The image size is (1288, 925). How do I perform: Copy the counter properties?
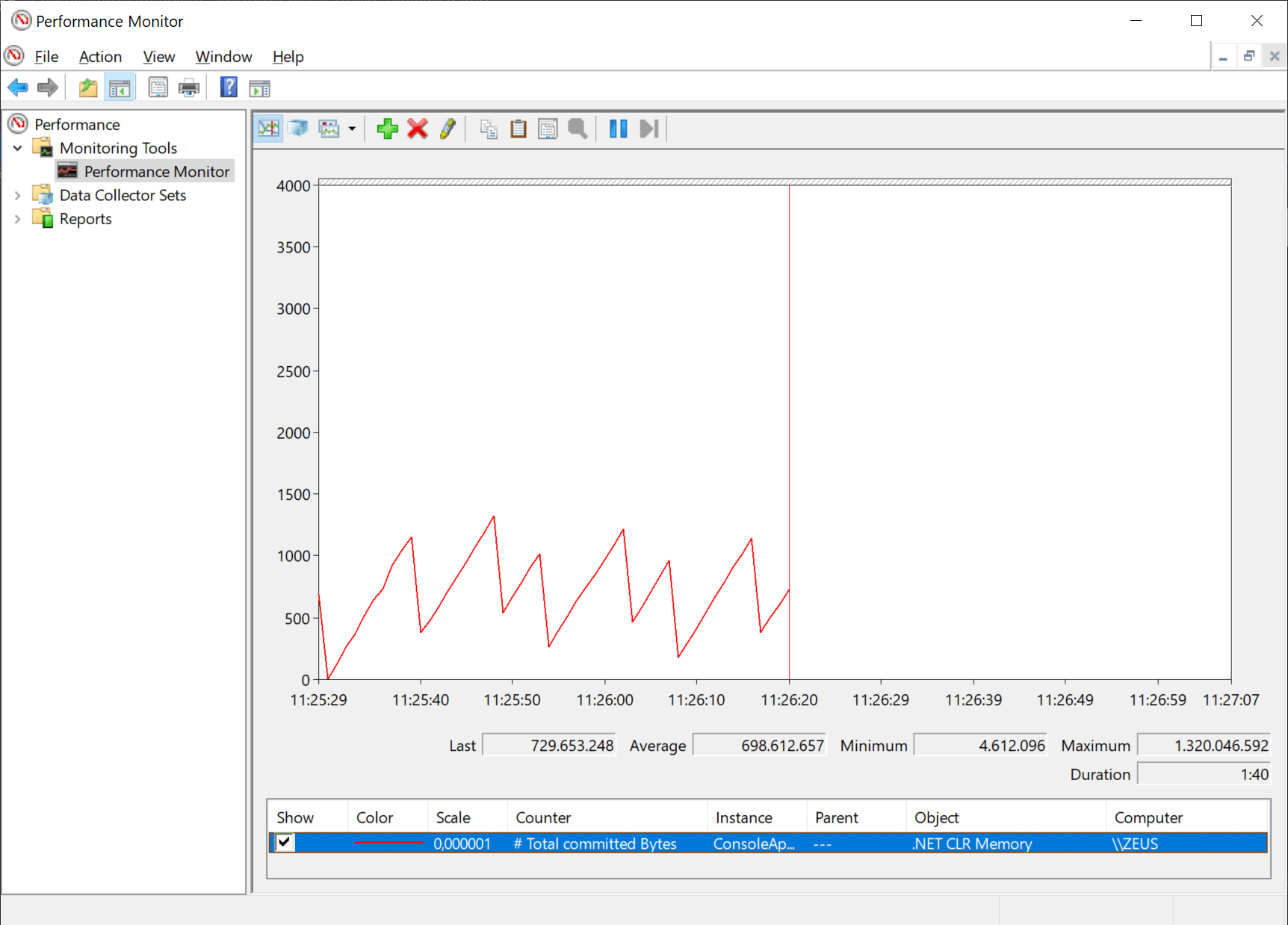point(489,129)
